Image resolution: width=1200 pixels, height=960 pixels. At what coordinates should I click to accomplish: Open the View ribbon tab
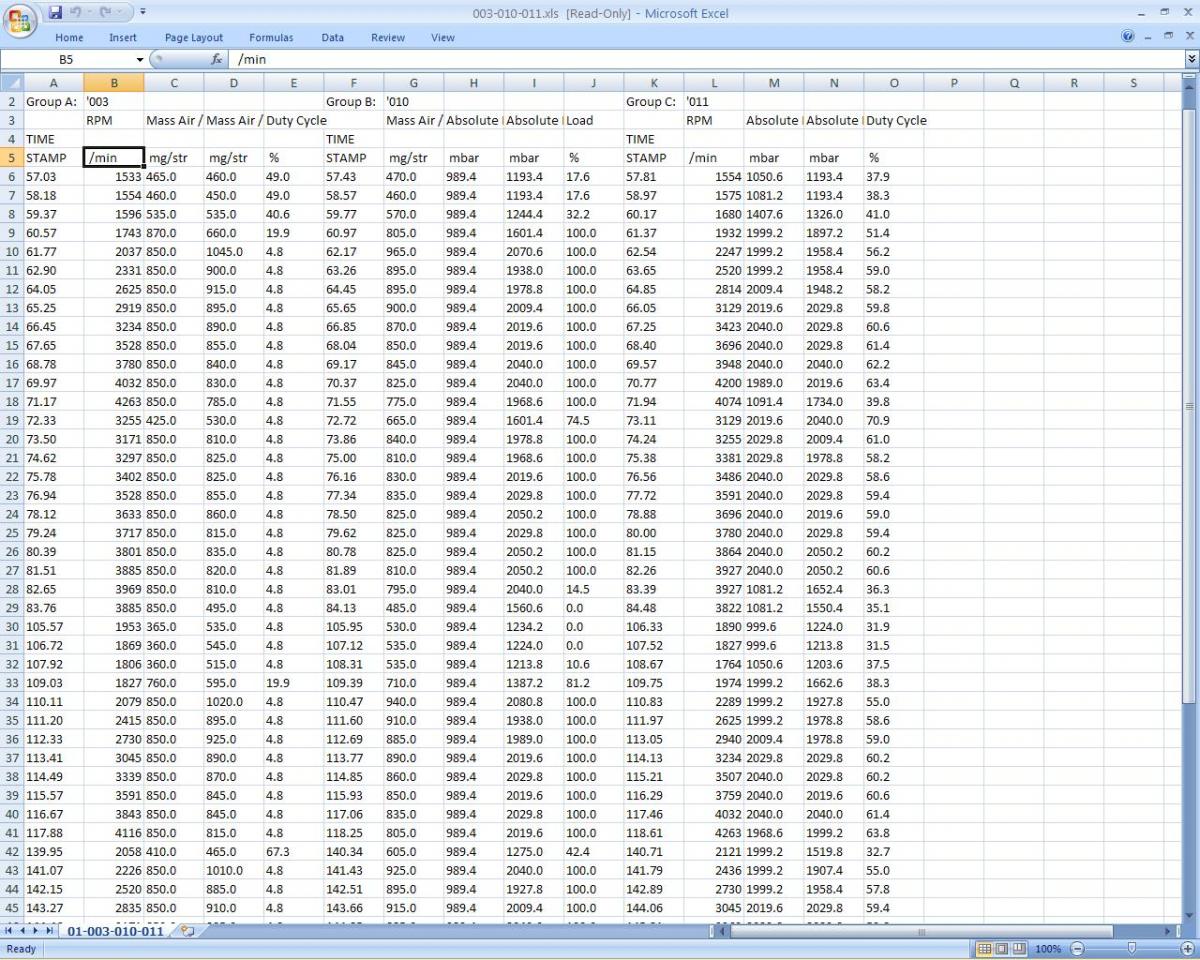(x=443, y=38)
